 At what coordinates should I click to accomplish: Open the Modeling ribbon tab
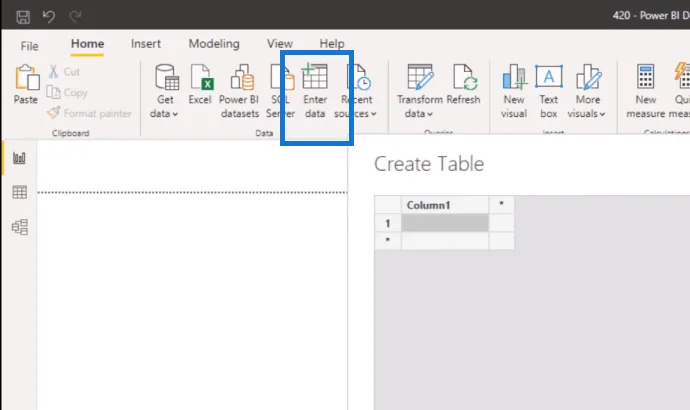(214, 44)
